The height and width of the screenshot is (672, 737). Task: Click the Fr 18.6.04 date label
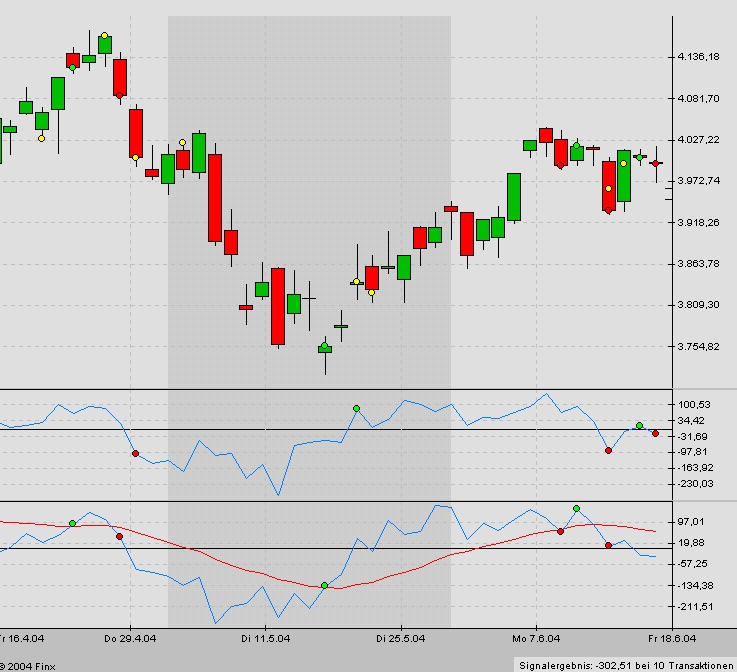click(672, 639)
